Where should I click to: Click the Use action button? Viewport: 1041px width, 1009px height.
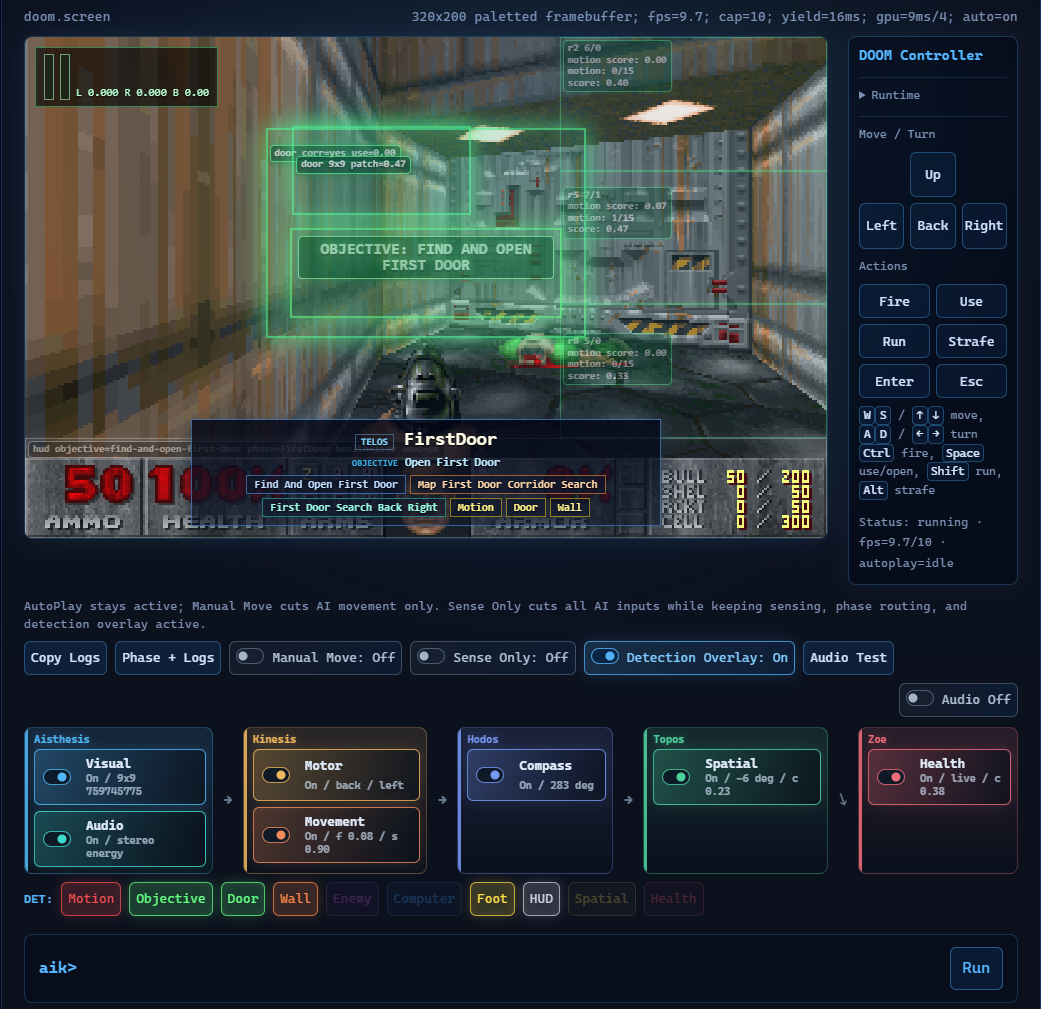[x=971, y=301]
